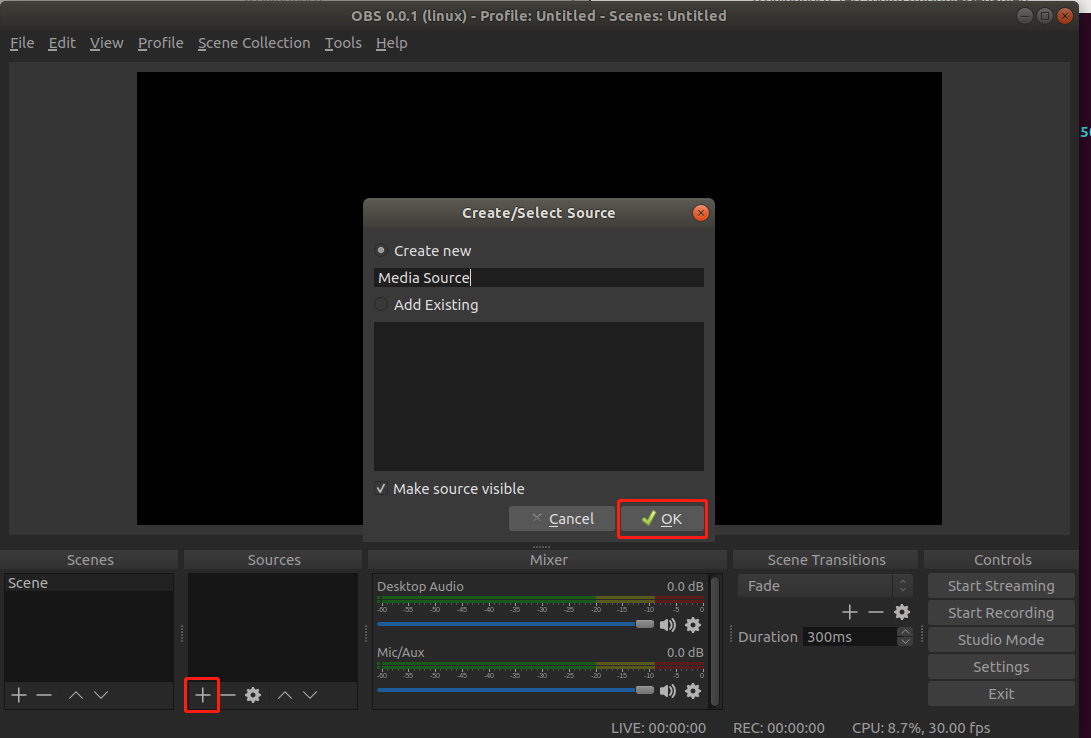Remove source with minus icon in Sources
Viewport: 1091px width, 738px height.
(228, 695)
